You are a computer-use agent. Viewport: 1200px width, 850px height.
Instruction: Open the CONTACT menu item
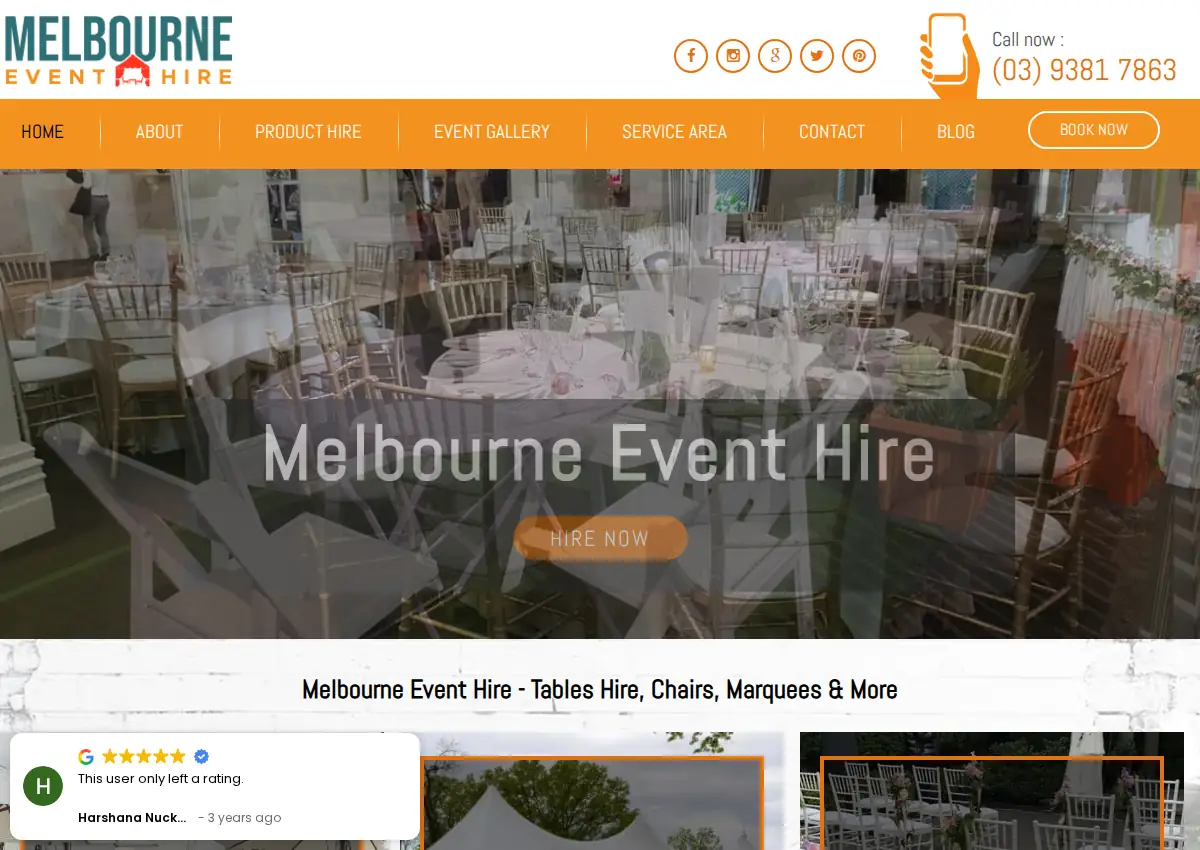coord(832,132)
